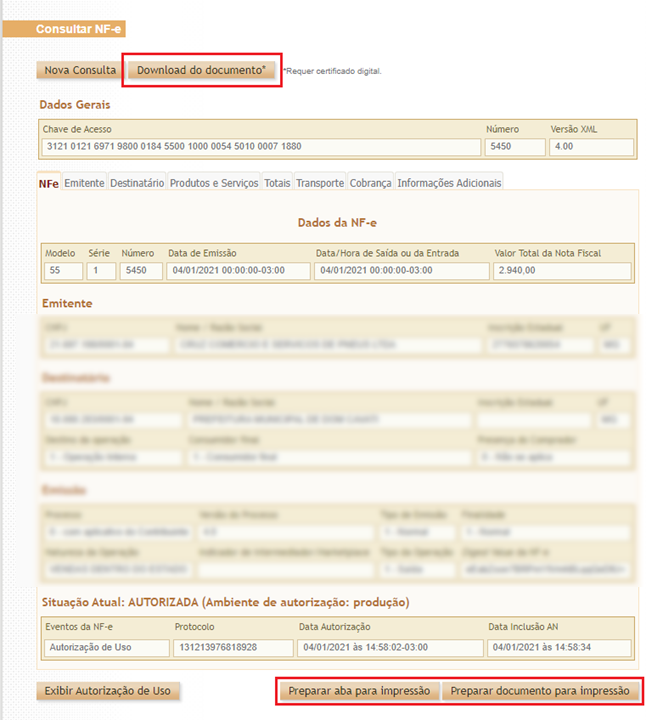Click Valor Total da Nota Fiscal field
The width and height of the screenshot is (662, 720).
point(562,271)
